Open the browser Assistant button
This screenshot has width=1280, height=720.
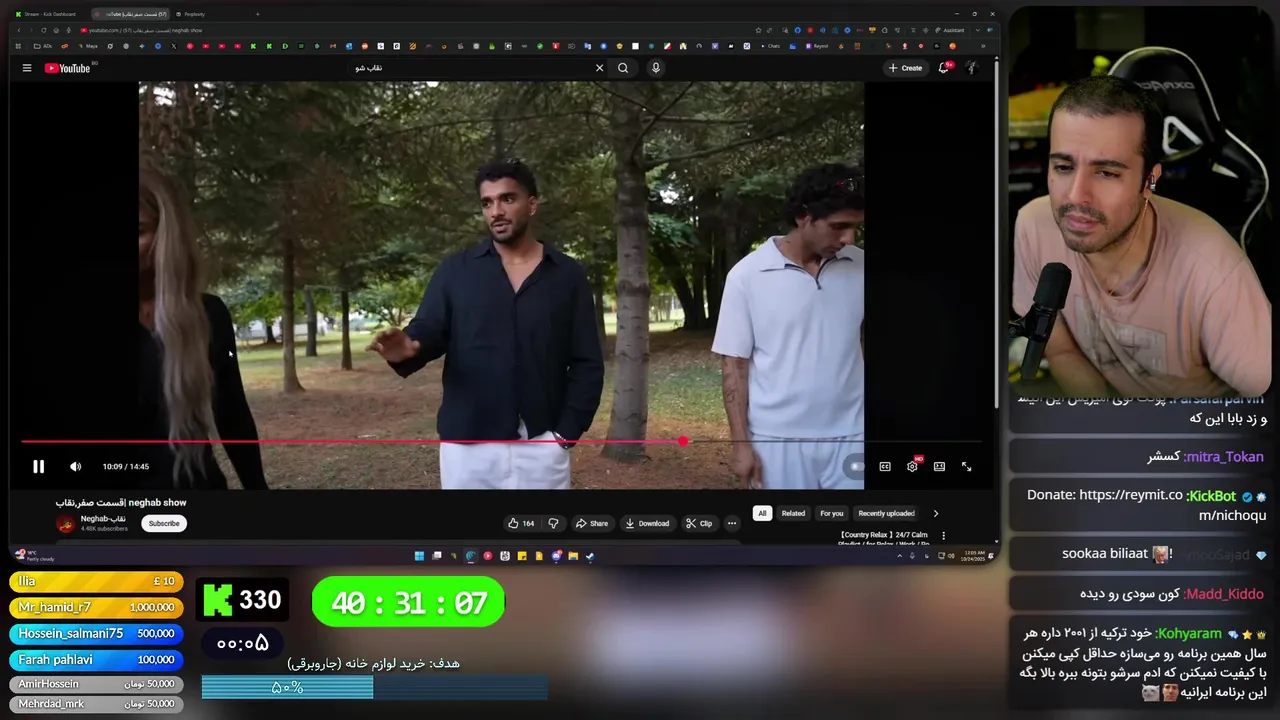click(949, 30)
